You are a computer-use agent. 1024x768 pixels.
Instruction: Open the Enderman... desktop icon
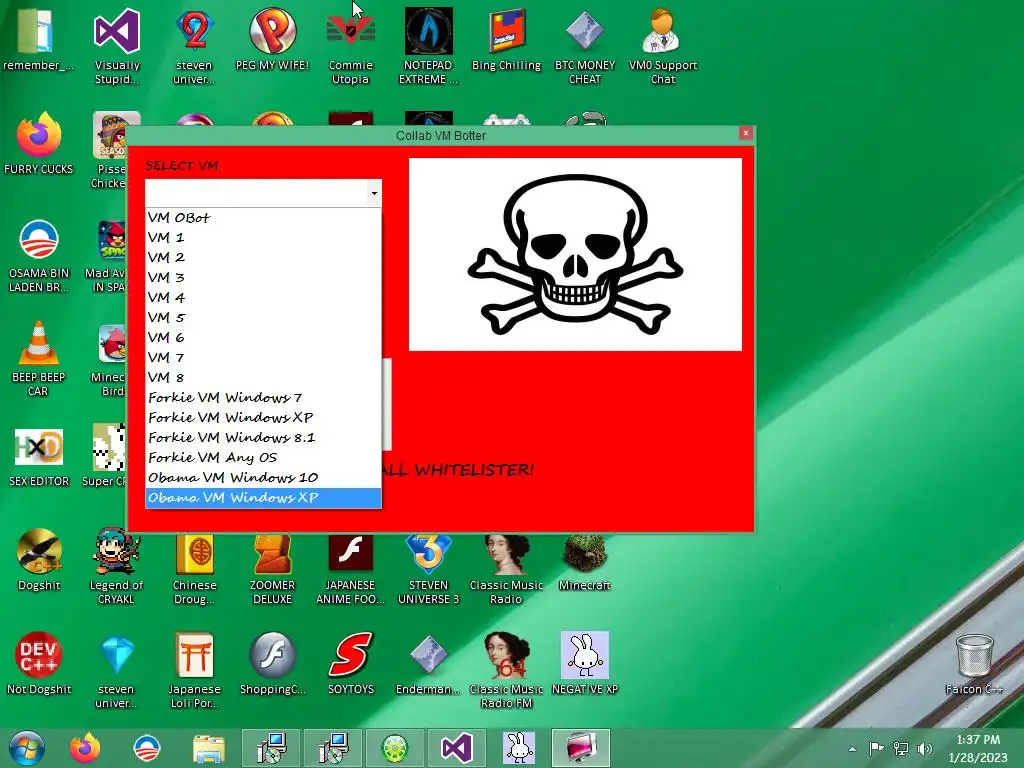point(428,663)
